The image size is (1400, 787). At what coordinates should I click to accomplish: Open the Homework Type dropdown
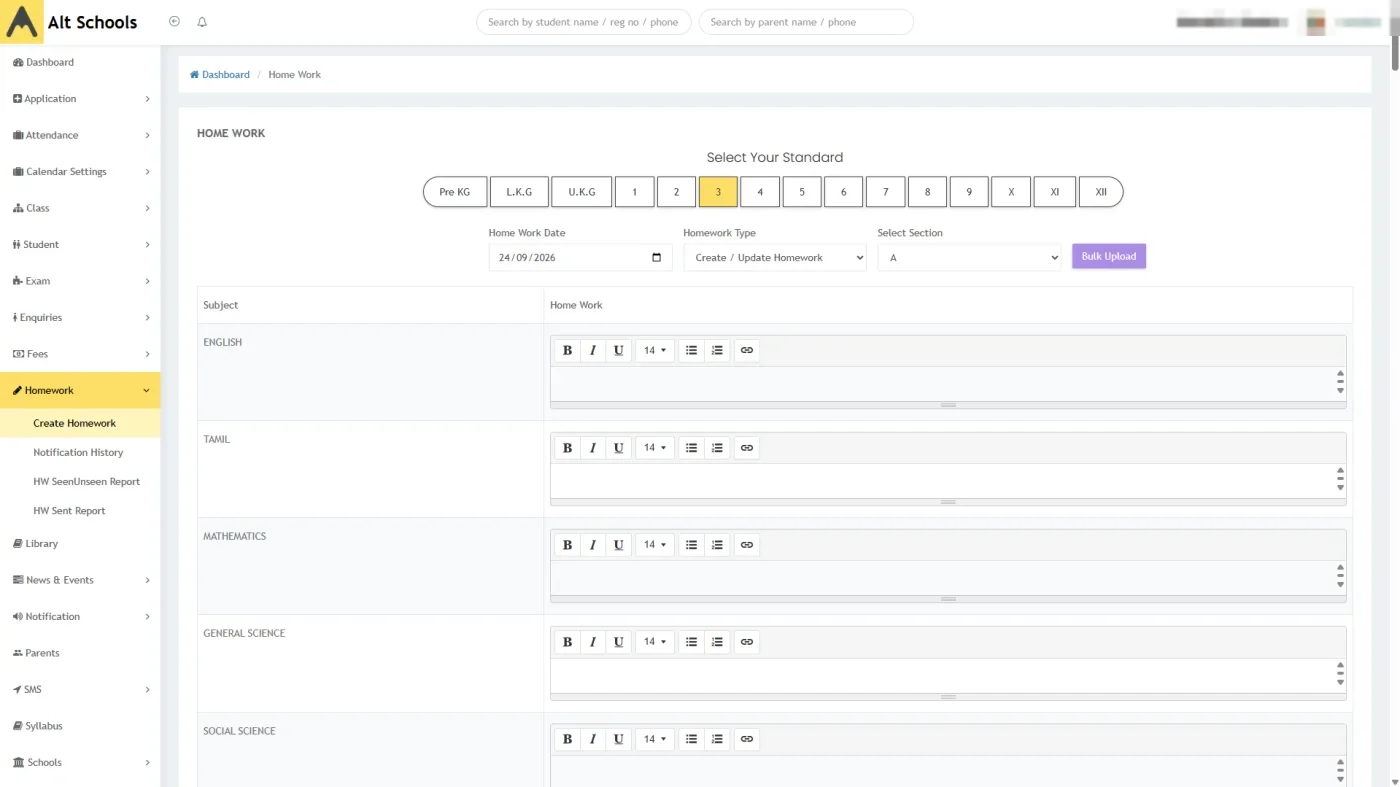point(775,258)
